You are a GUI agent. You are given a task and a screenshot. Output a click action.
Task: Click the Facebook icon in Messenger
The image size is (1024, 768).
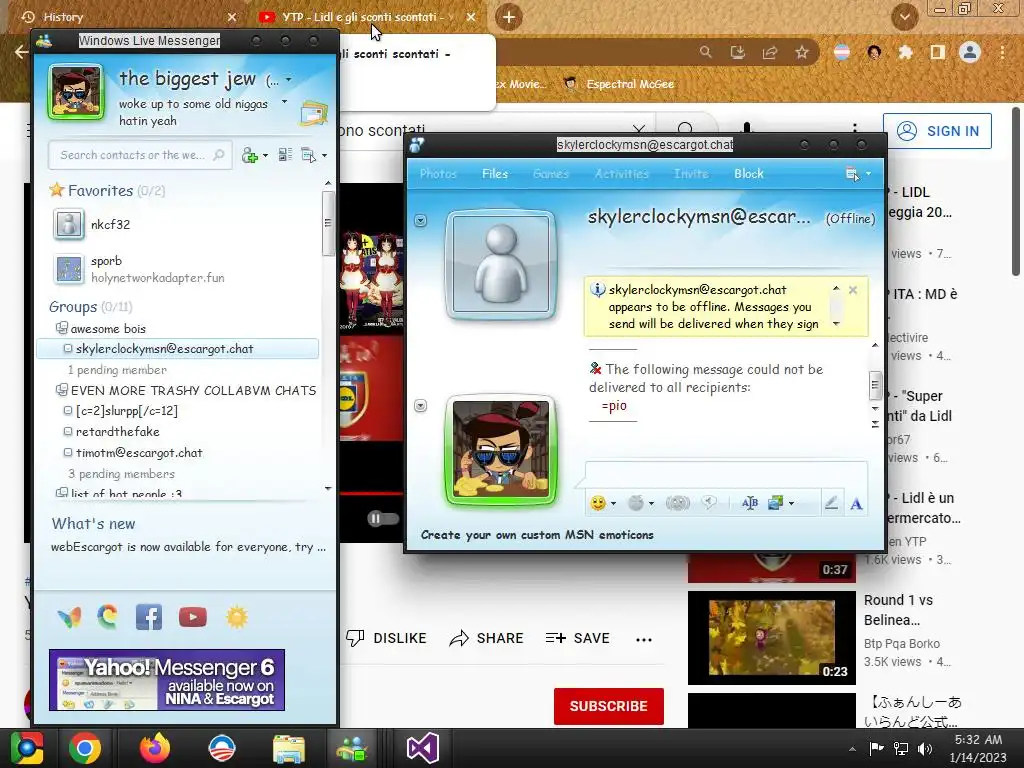(149, 617)
